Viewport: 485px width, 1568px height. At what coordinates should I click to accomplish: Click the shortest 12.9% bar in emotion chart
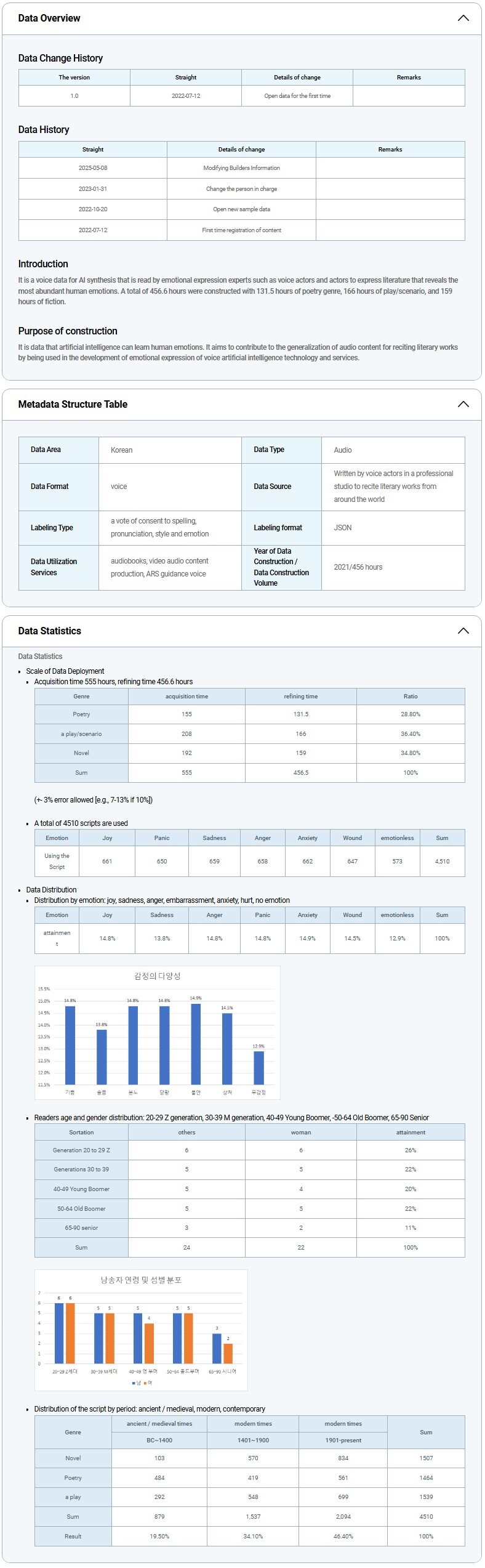click(x=259, y=1067)
